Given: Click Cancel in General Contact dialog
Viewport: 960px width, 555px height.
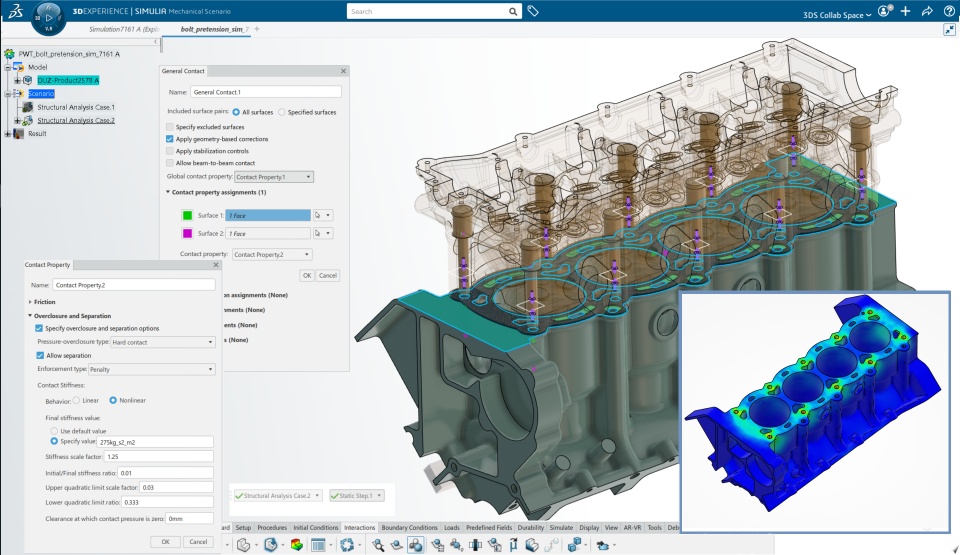Looking at the screenshot, I should [328, 276].
